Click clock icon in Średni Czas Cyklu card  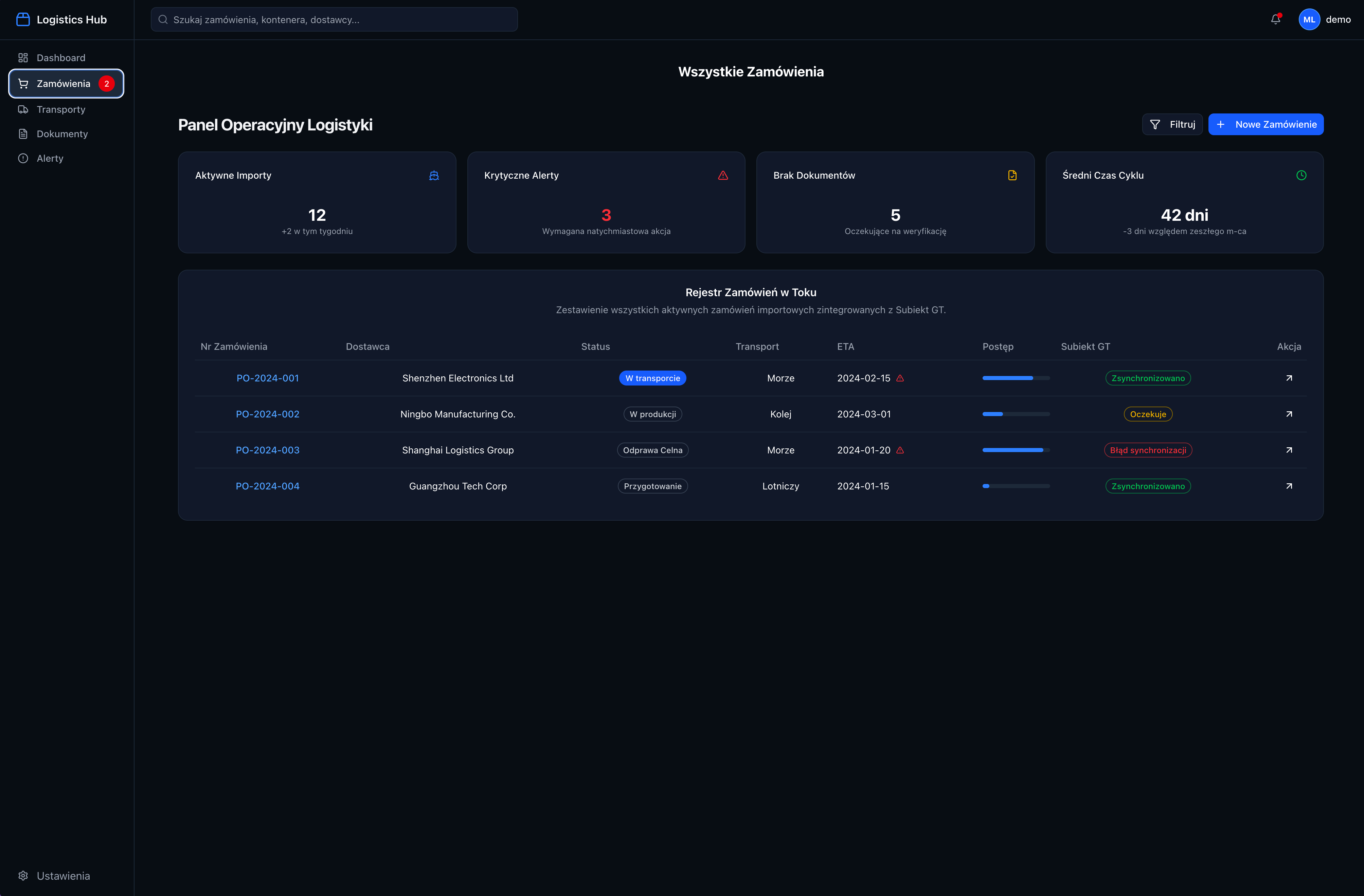pyautogui.click(x=1302, y=175)
